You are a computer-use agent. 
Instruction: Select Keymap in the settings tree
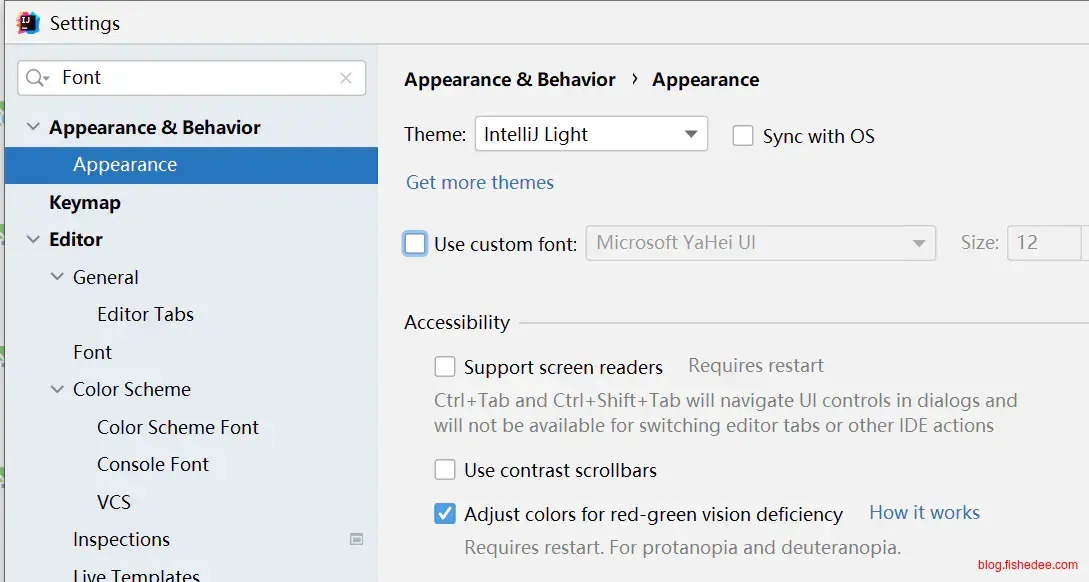[x=85, y=202]
